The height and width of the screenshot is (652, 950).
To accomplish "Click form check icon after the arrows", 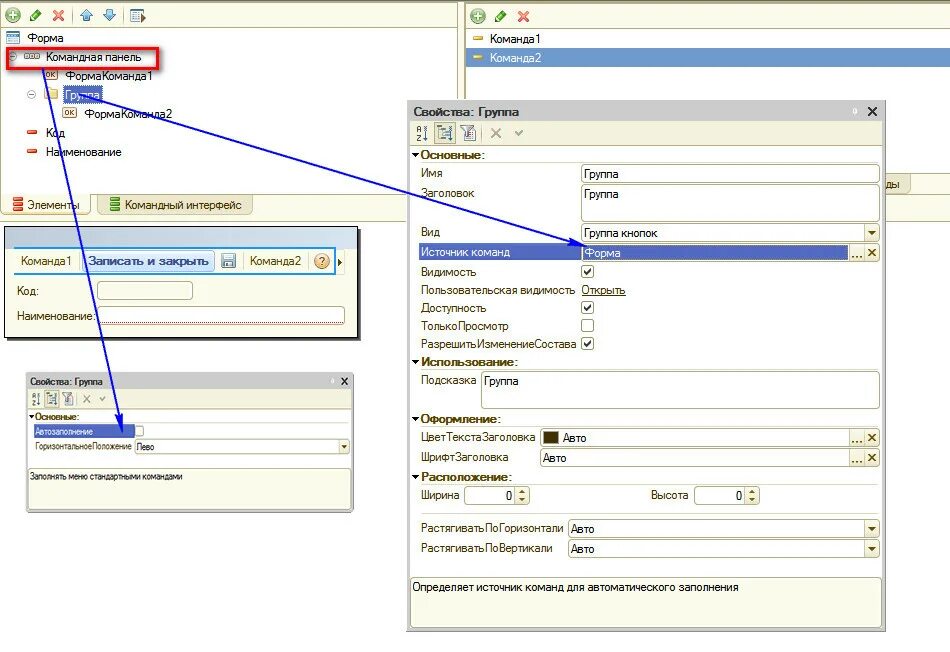I will coord(138,16).
